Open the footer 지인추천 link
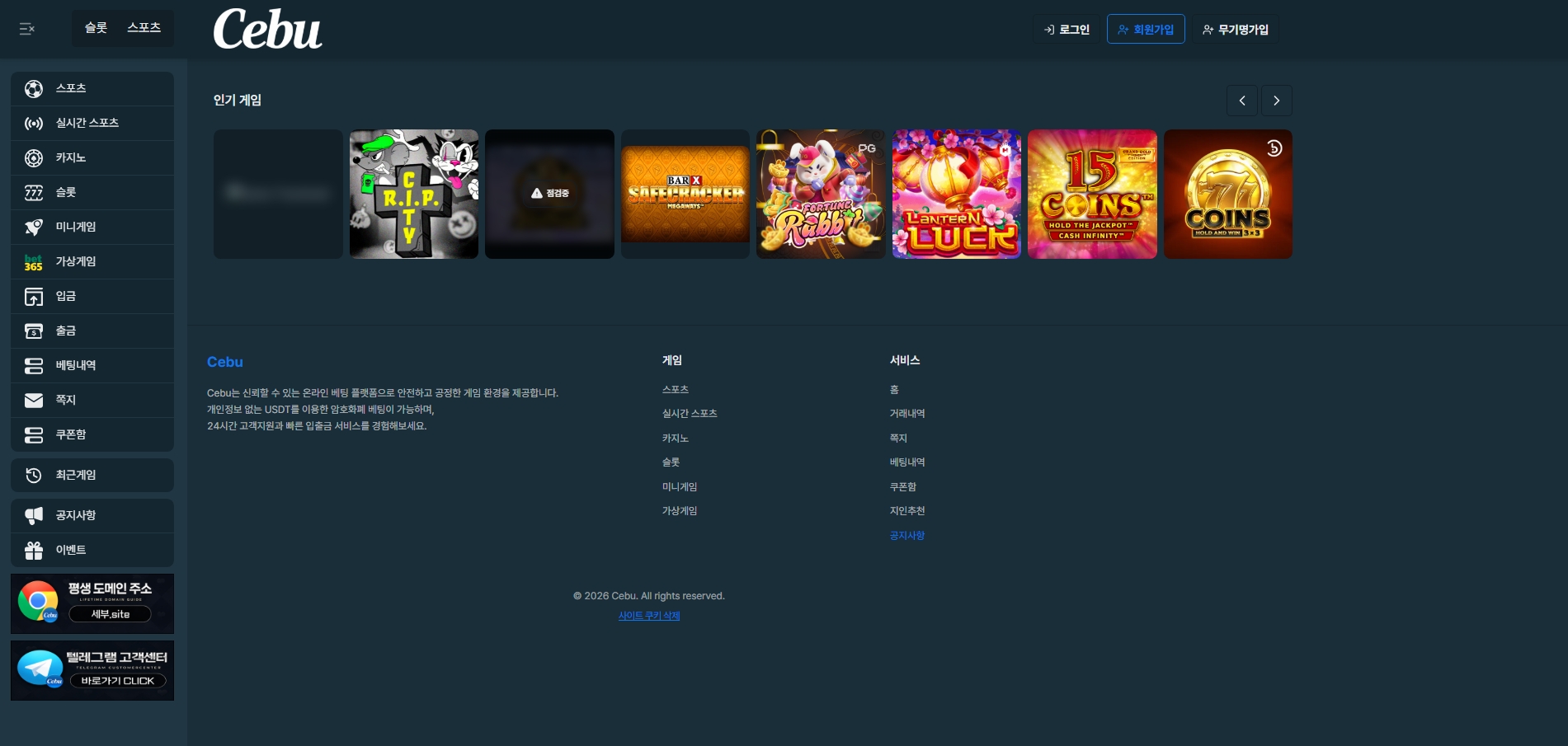This screenshot has width=1568, height=746. [x=907, y=511]
